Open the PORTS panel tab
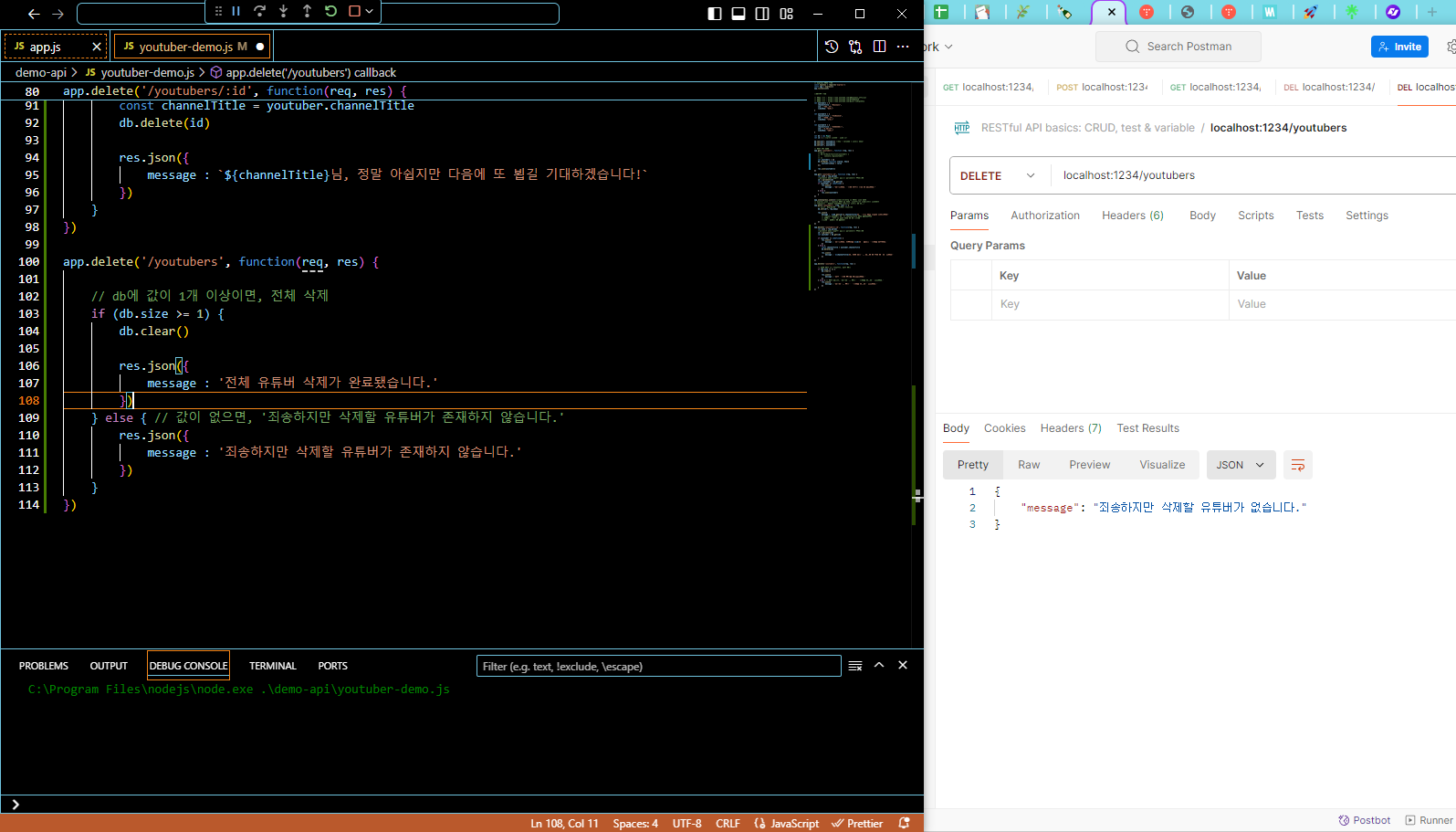The image size is (1456, 832). coord(333,666)
